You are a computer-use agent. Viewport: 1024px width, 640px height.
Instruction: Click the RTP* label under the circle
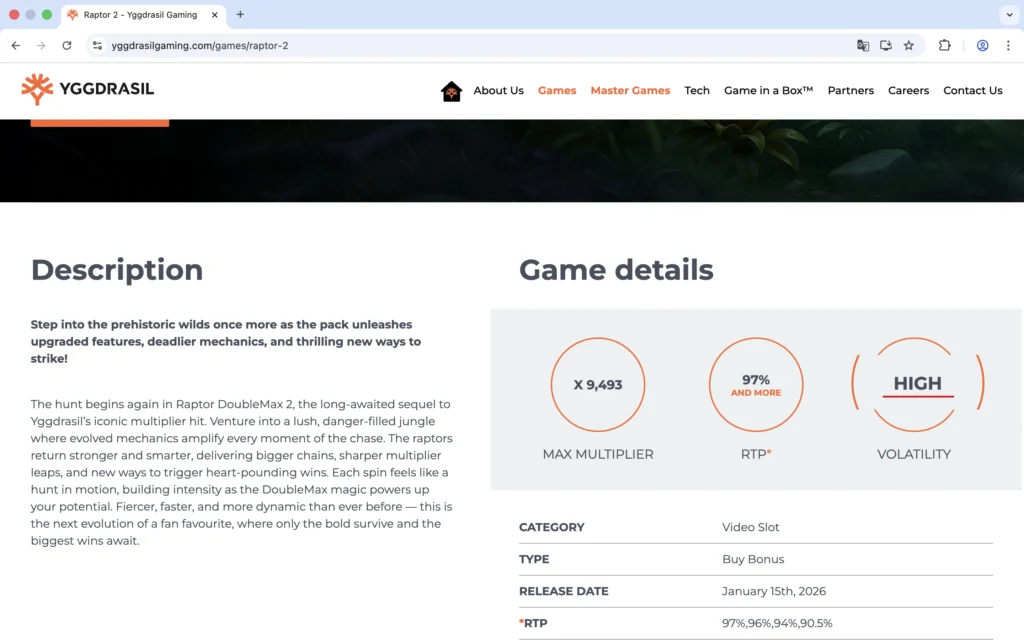pyautogui.click(x=756, y=455)
